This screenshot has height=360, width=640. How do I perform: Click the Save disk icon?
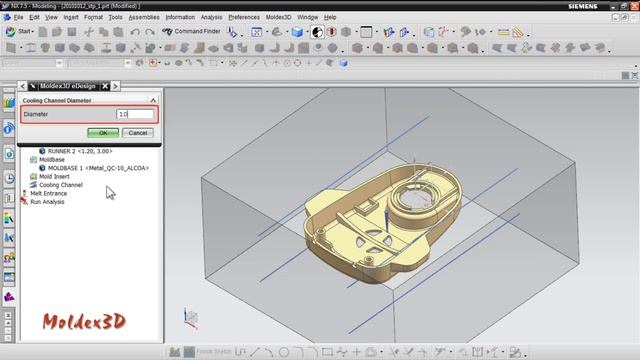[72, 32]
